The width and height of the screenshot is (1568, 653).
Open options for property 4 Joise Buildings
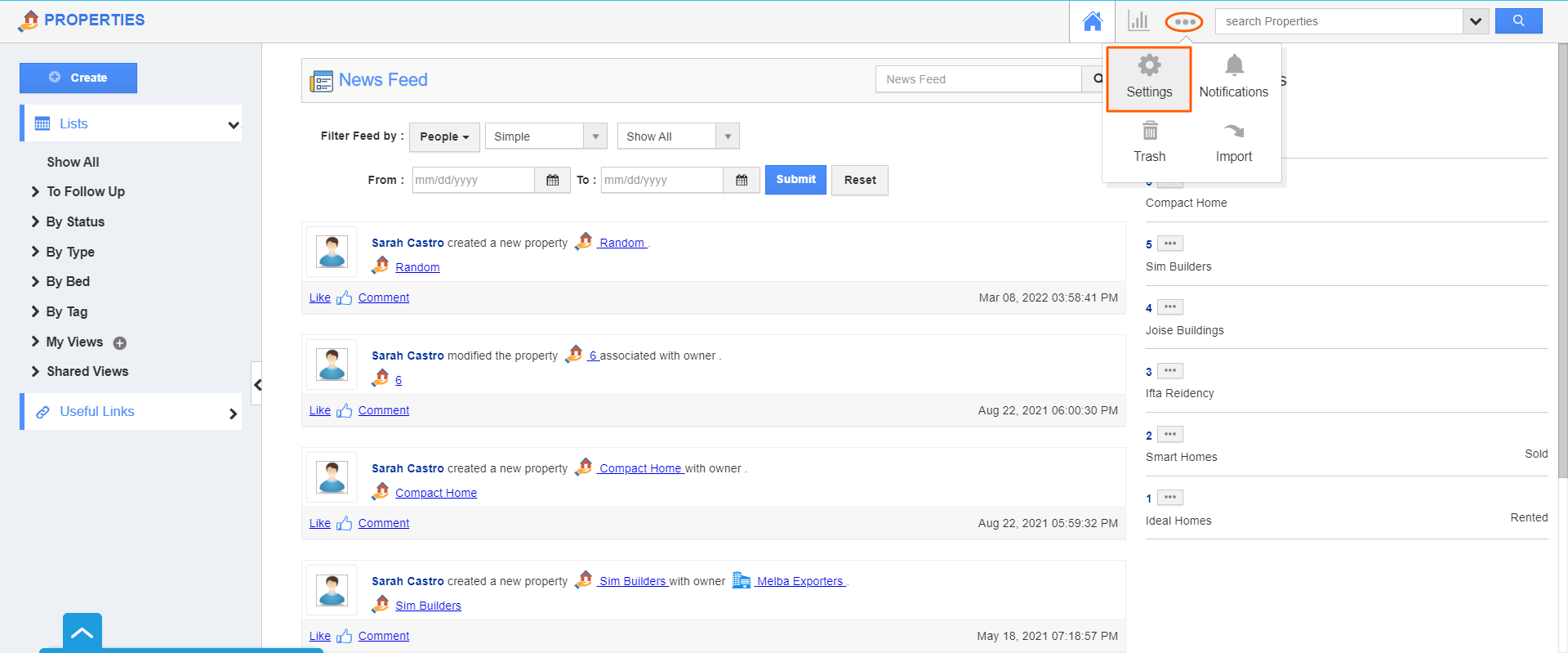1170,307
